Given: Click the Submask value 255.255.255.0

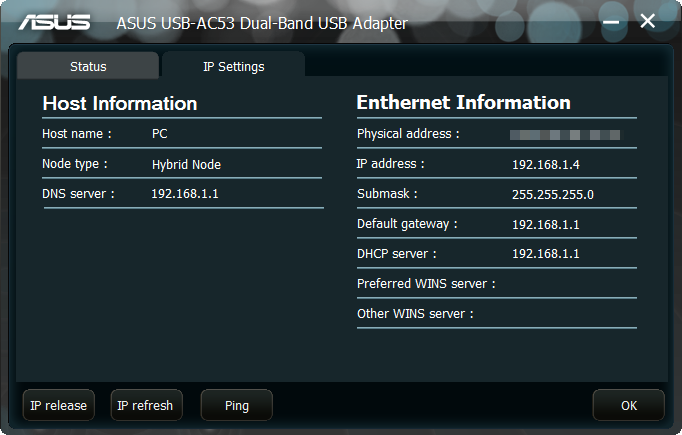Looking at the screenshot, I should coord(552,194).
